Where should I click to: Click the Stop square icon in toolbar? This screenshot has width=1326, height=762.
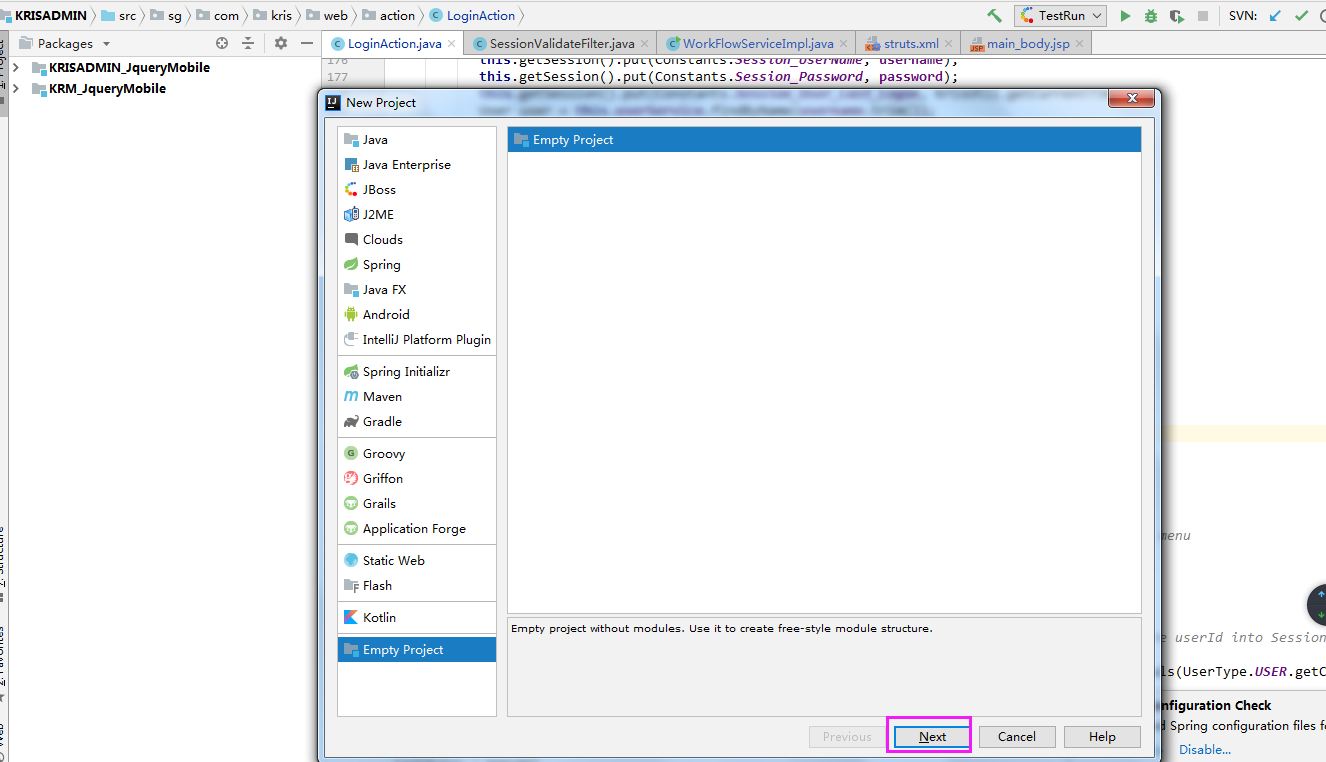coord(1203,16)
